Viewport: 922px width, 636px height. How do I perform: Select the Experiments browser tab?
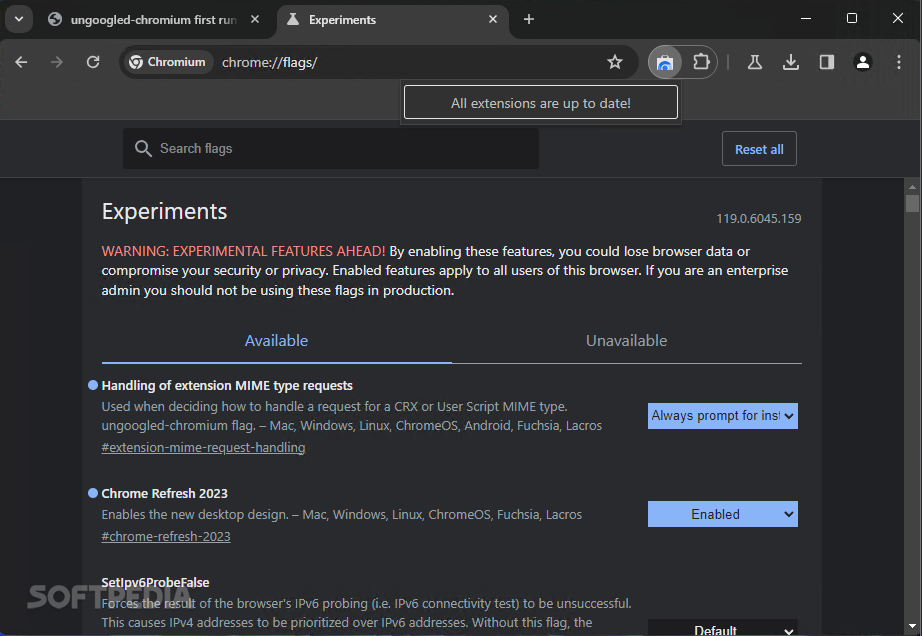click(x=391, y=20)
